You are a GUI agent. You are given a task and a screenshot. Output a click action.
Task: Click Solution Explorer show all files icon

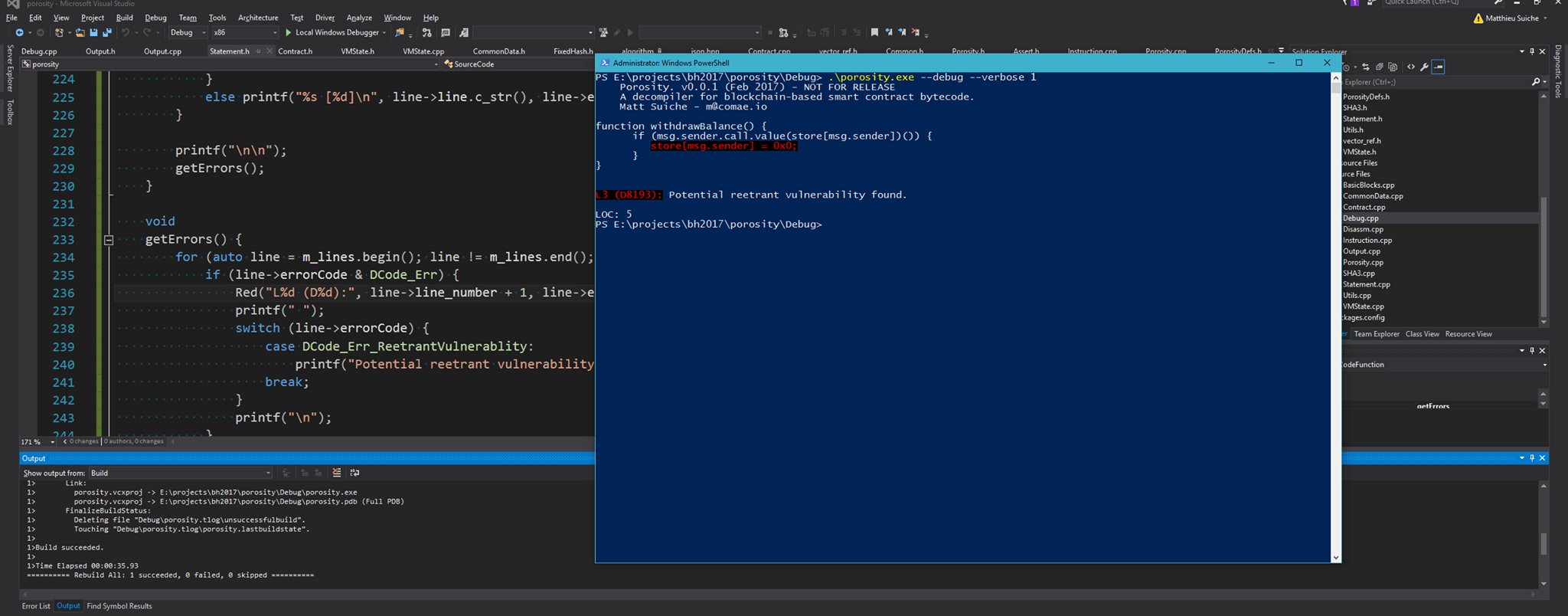coord(1393,67)
